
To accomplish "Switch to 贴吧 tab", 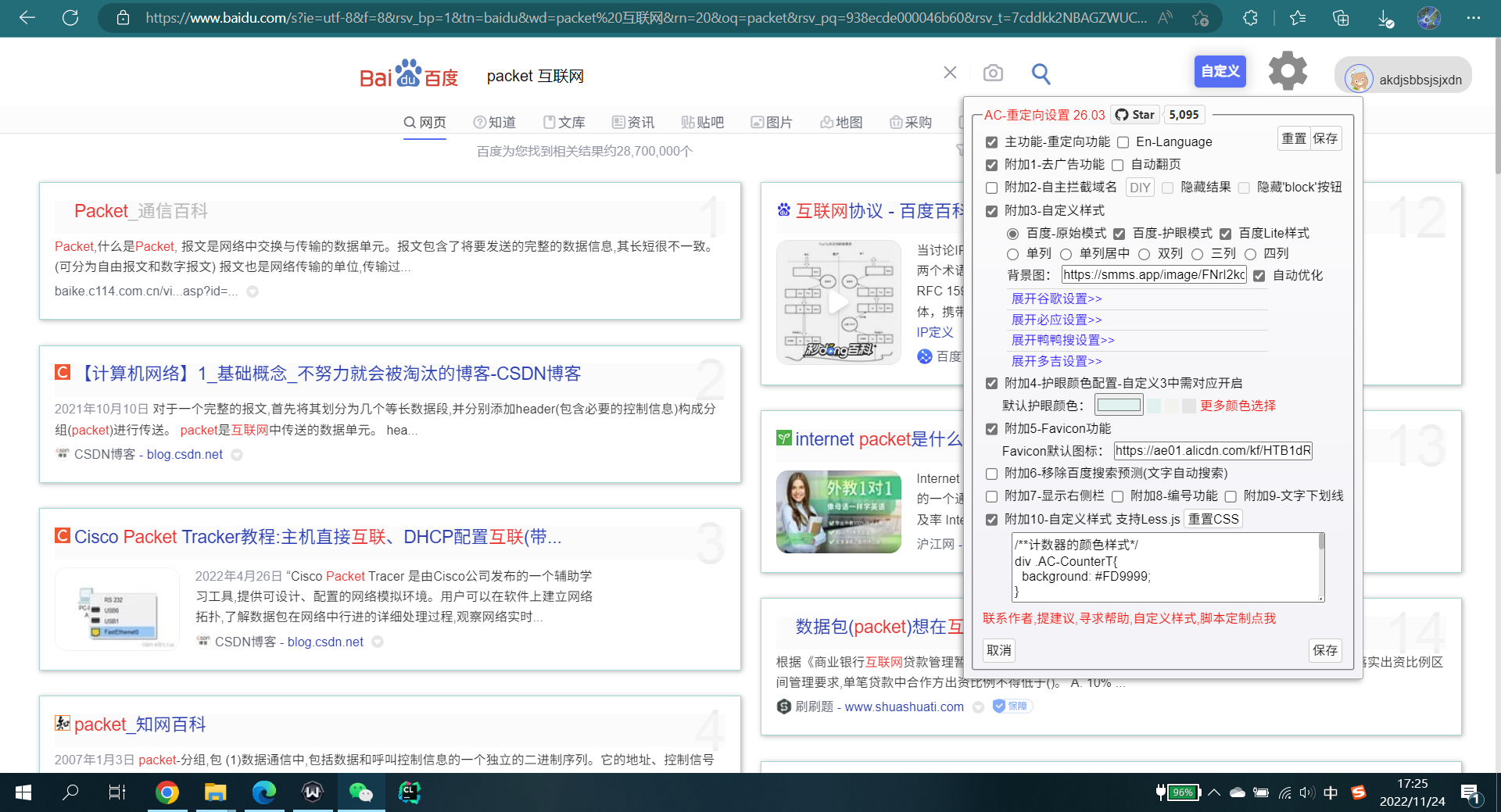I will 702,122.
